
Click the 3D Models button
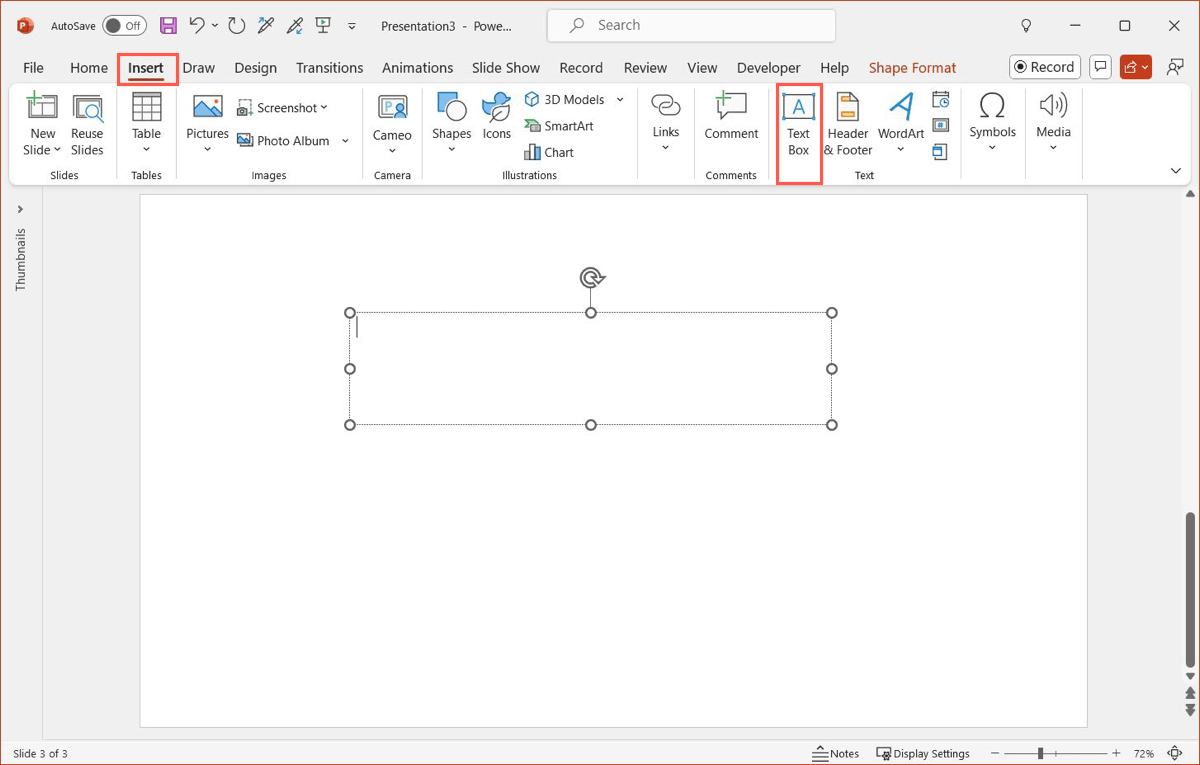pyautogui.click(x=564, y=100)
